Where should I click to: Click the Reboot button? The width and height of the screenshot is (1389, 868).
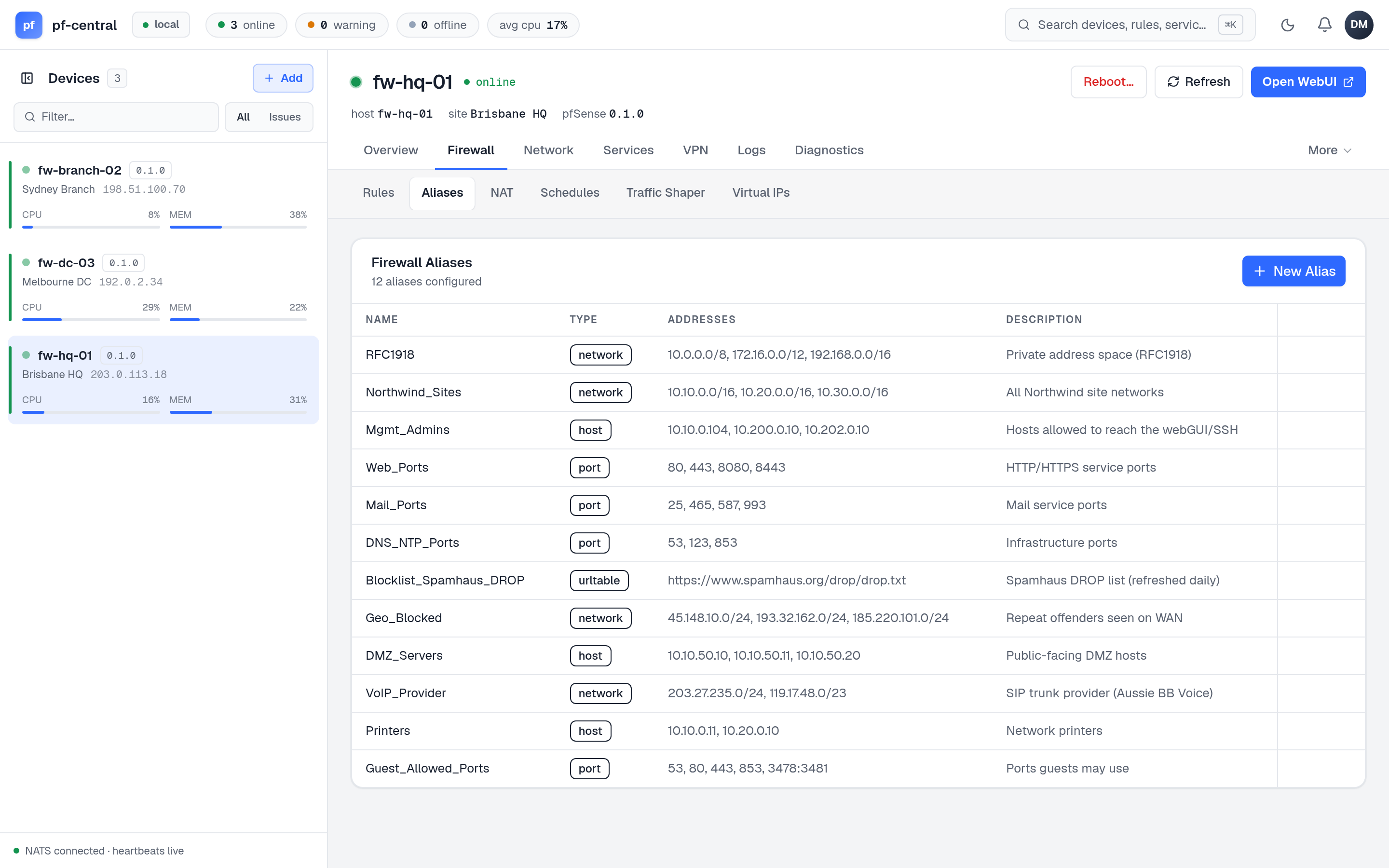1108,81
